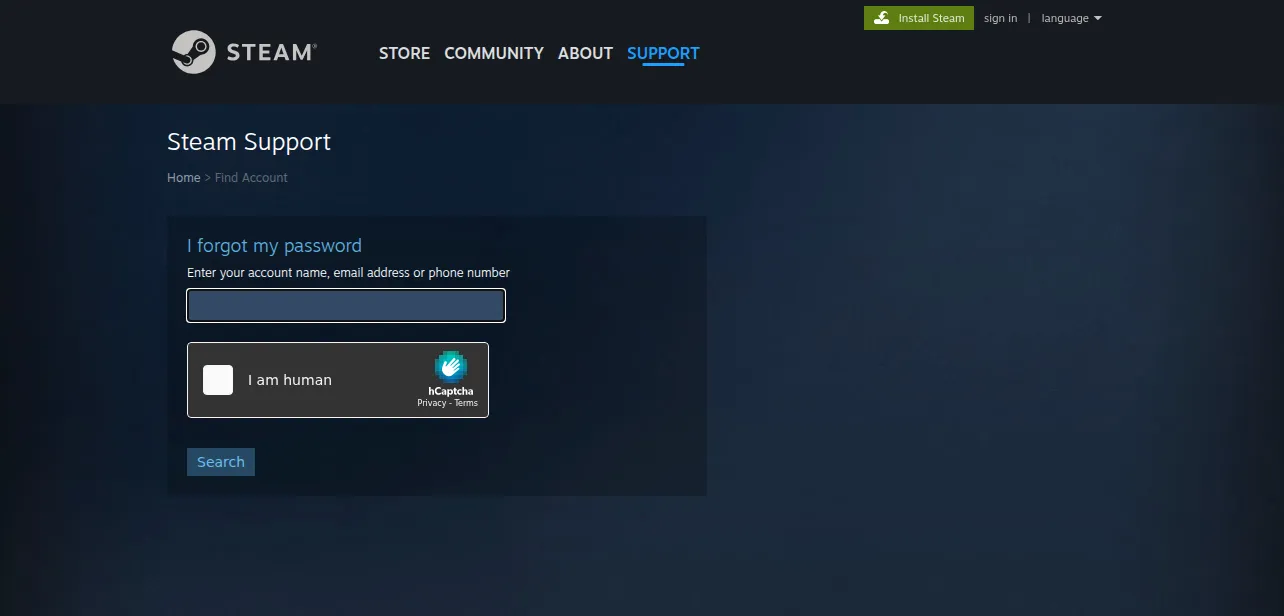Click the download icon in Install Steam
This screenshot has height=616, width=1284.
[881, 18]
